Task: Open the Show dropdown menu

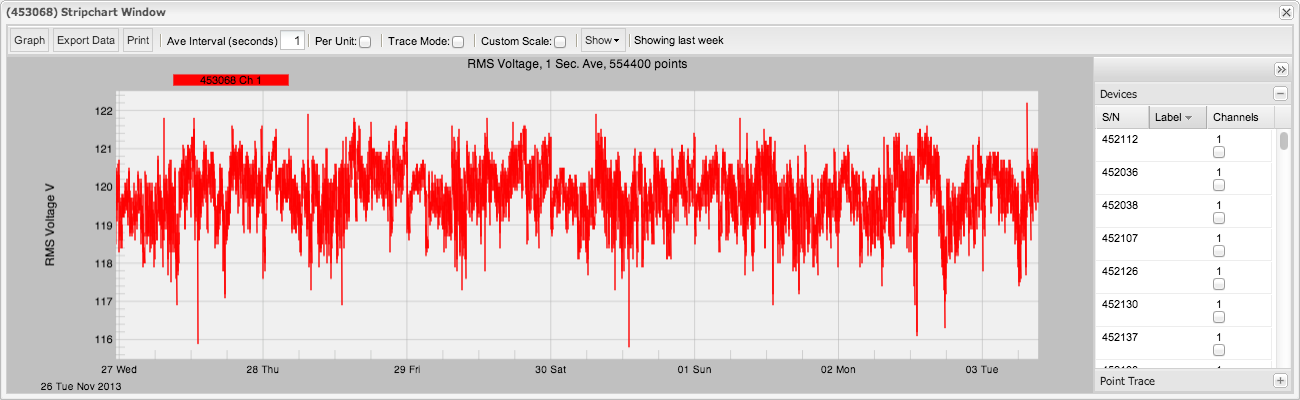Action: (603, 41)
